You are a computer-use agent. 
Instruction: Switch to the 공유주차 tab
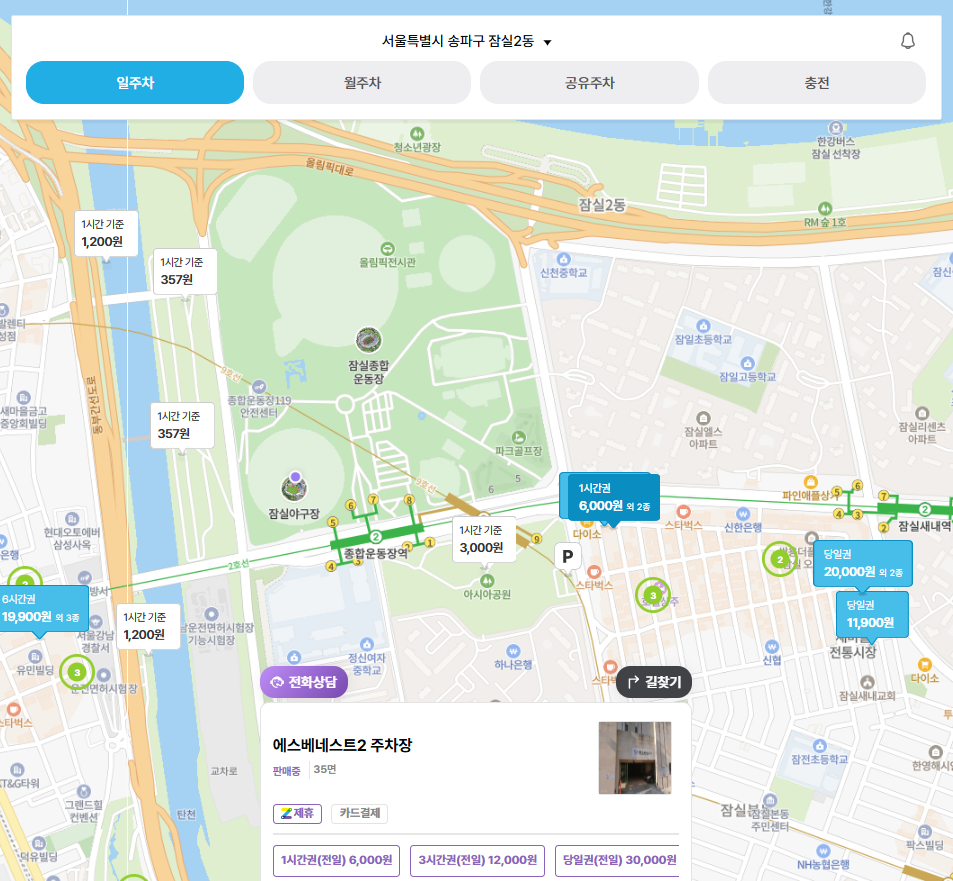click(590, 83)
